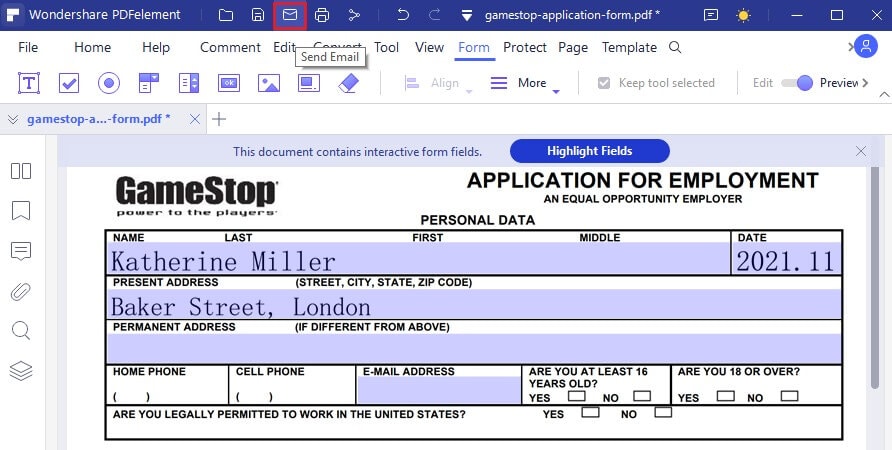Open the message notes icon in the title bar
Viewport: 892px width, 450px height.
click(711, 15)
